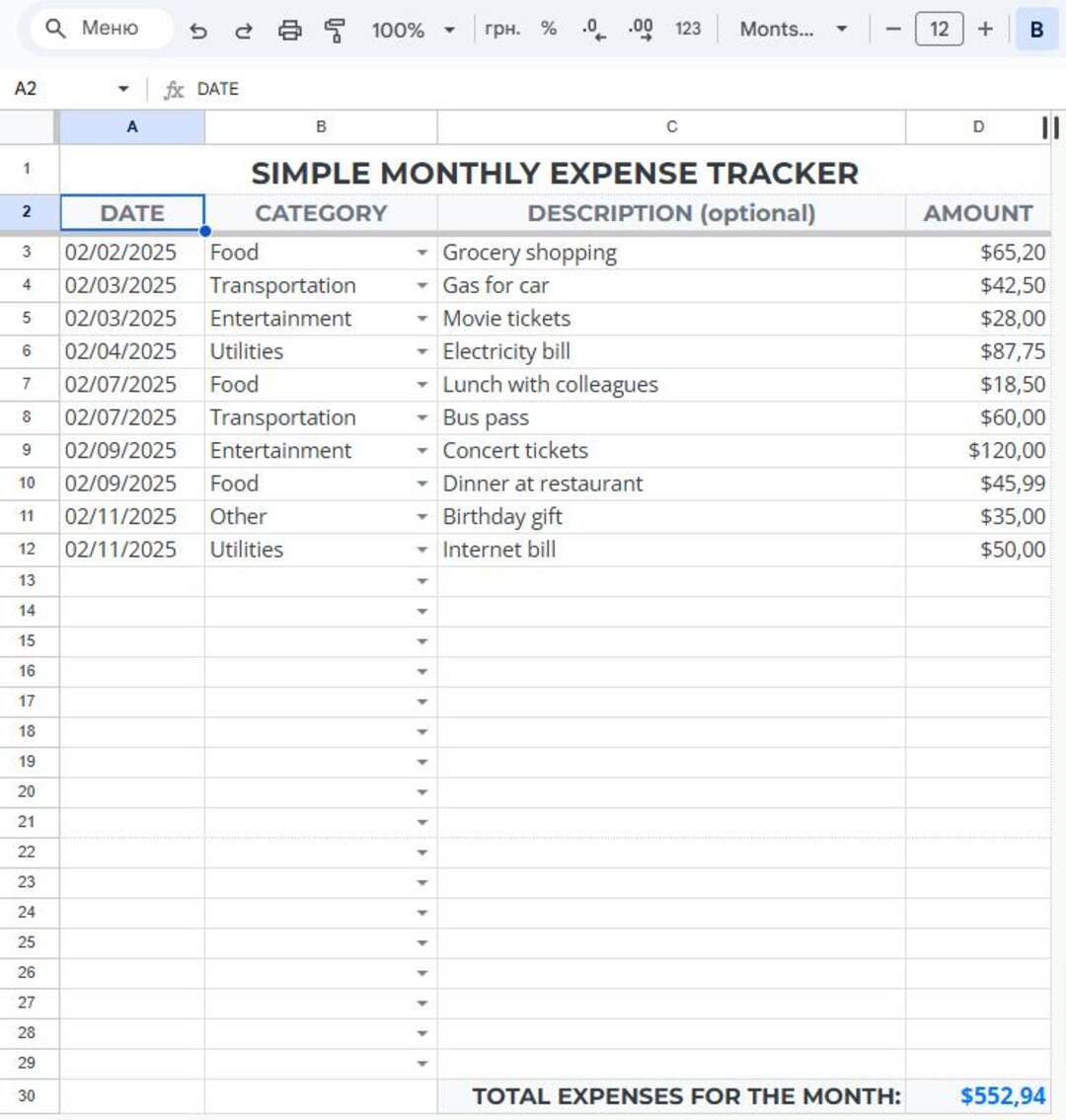Select column A header
The width and height of the screenshot is (1066, 1120).
pyautogui.click(x=132, y=127)
